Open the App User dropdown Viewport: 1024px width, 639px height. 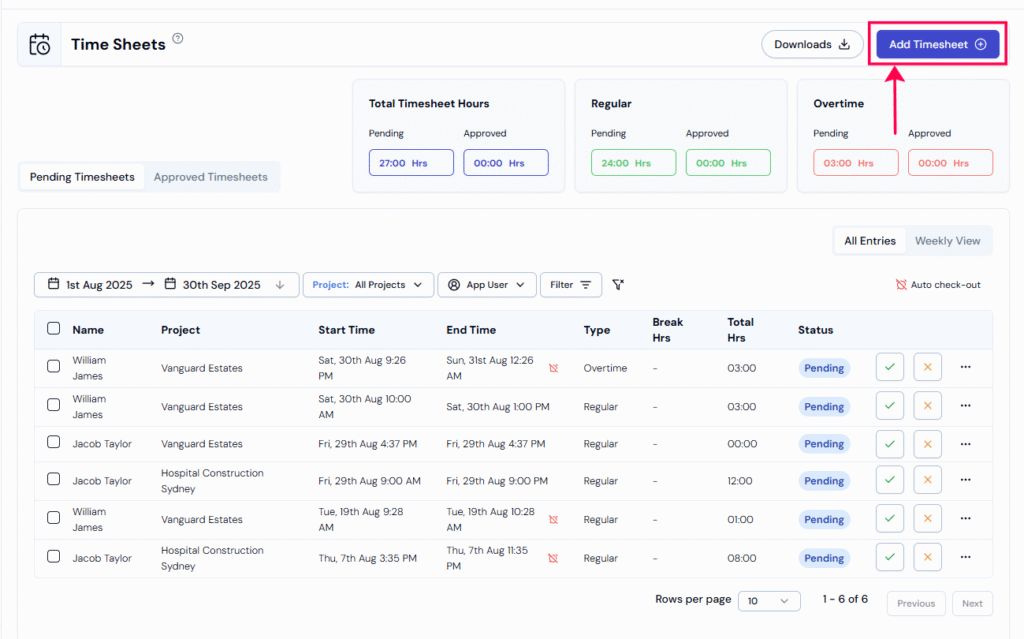(486, 285)
